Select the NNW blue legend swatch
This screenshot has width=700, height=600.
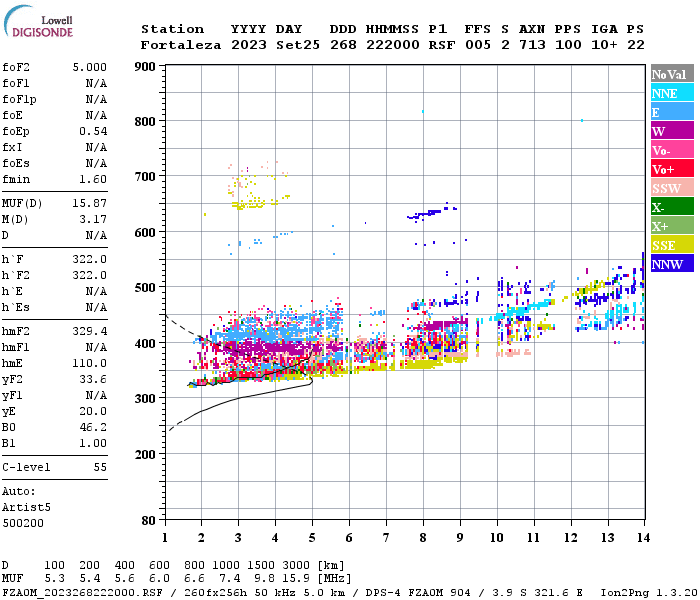[x=671, y=264]
